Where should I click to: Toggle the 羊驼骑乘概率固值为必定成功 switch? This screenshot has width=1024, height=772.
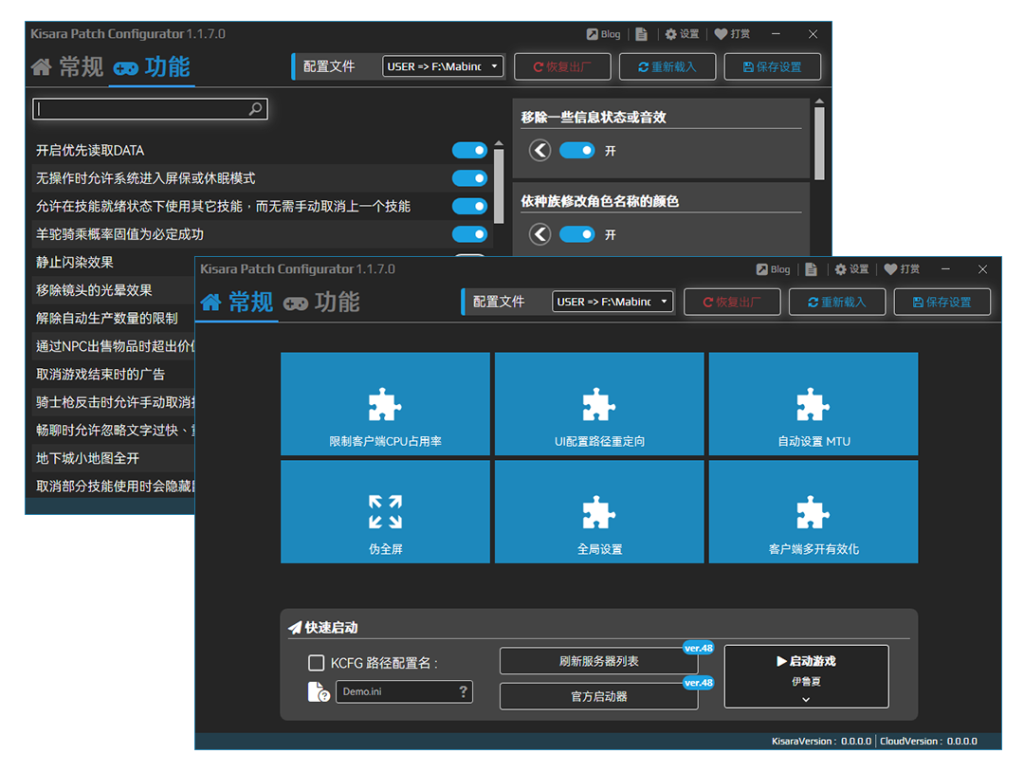click(x=469, y=234)
